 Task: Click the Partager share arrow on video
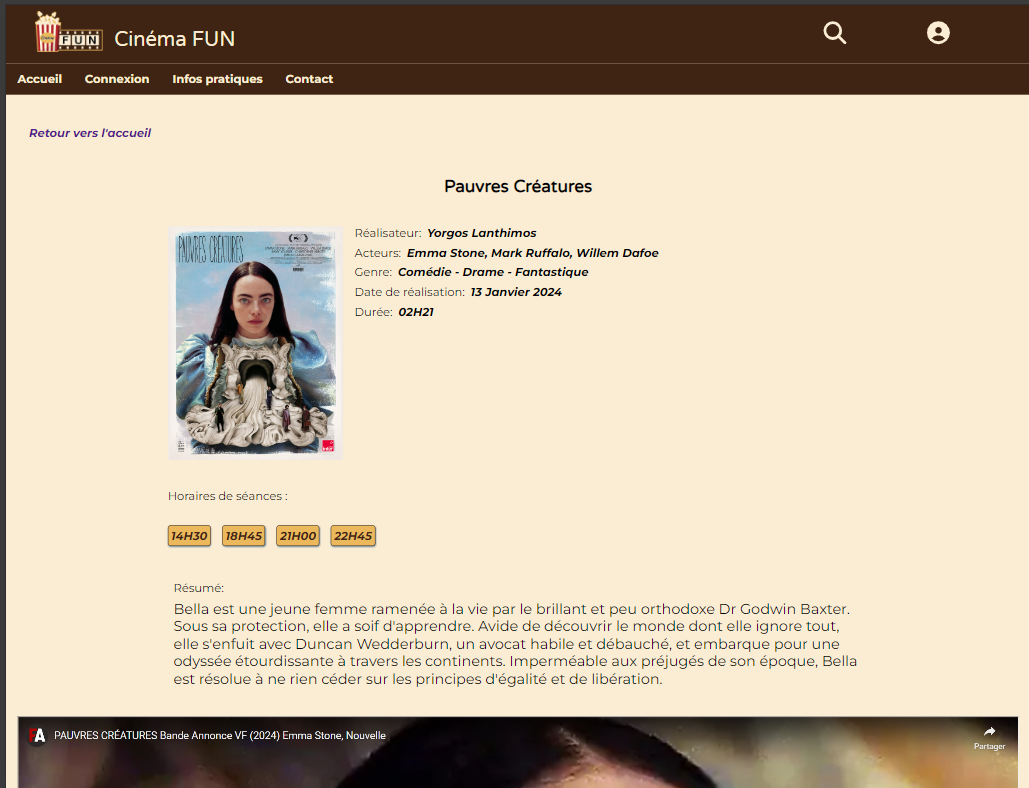(989, 736)
